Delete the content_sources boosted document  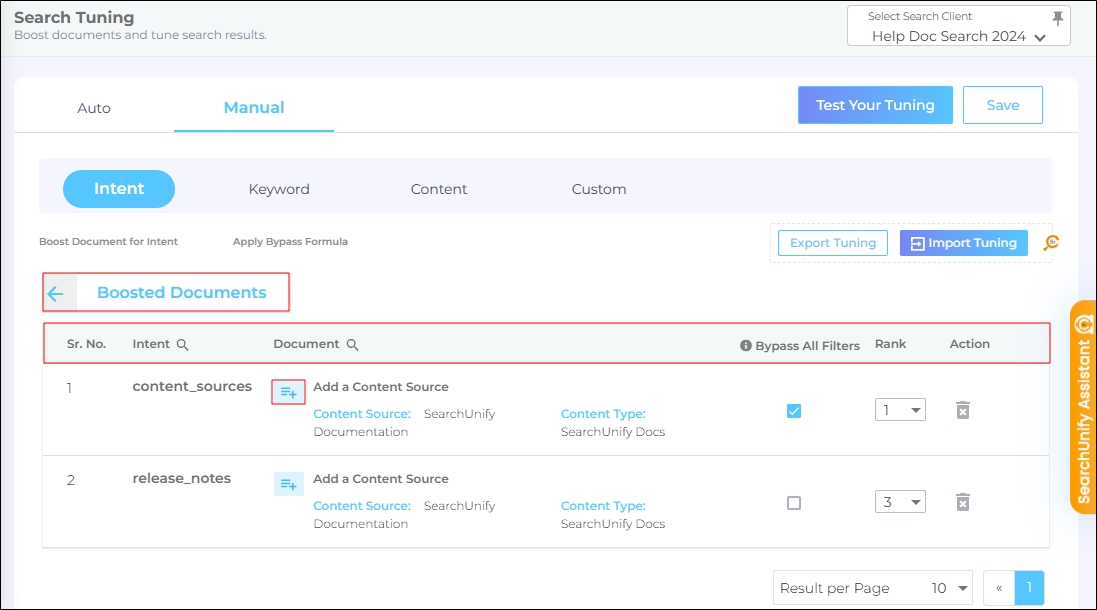962,410
